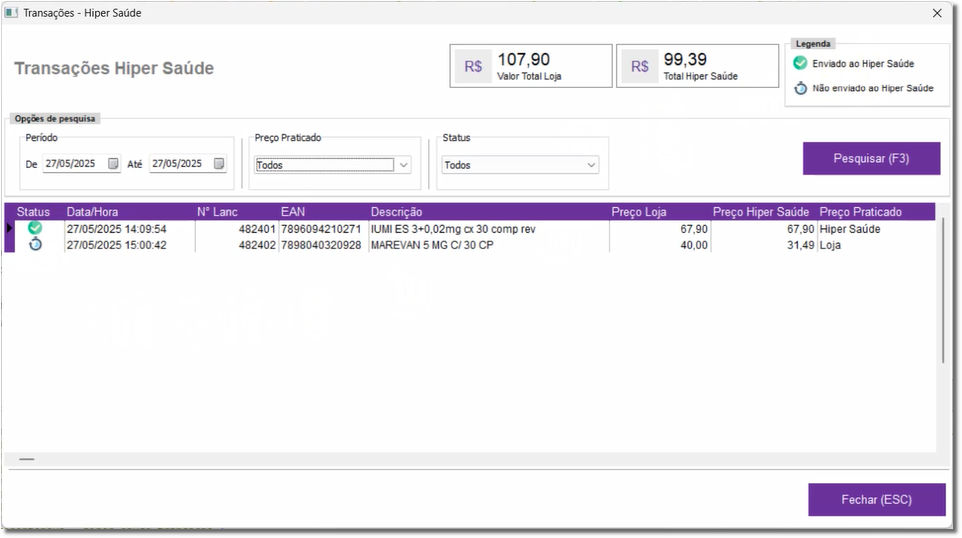
Task: Click the Preço Hiper Saúde value 31,49
Action: click(801, 245)
